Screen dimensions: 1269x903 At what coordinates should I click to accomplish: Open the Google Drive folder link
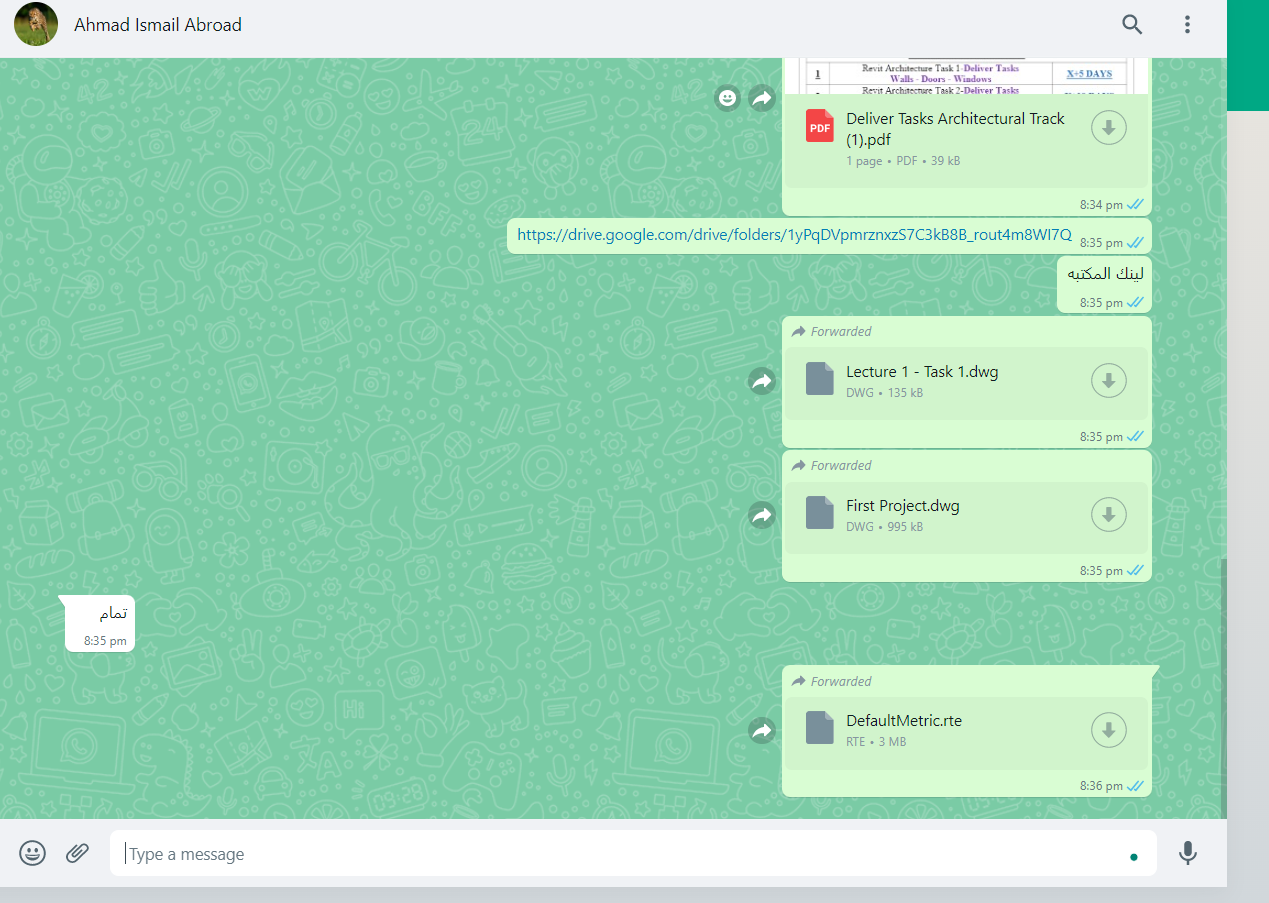pyautogui.click(x=795, y=235)
